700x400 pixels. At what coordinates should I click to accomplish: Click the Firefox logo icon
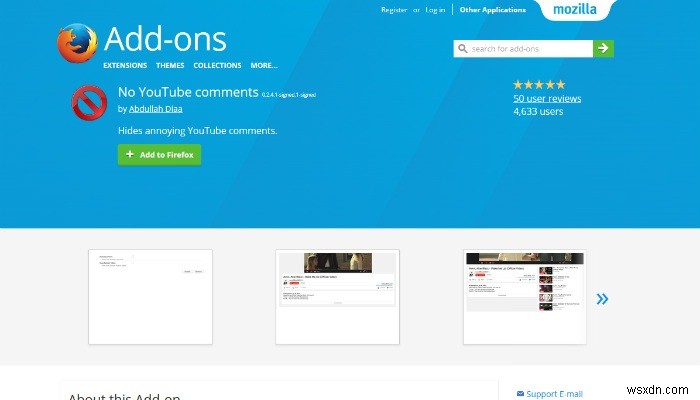point(78,43)
